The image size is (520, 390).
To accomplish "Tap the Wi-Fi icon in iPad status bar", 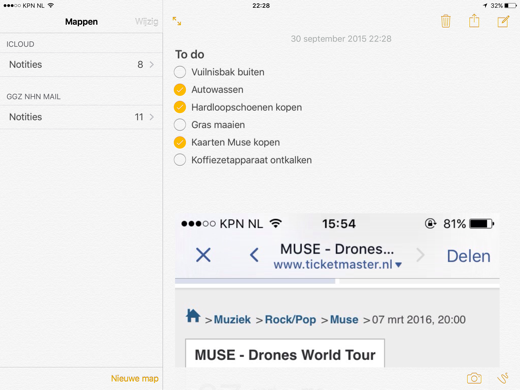I will [x=51, y=5].
